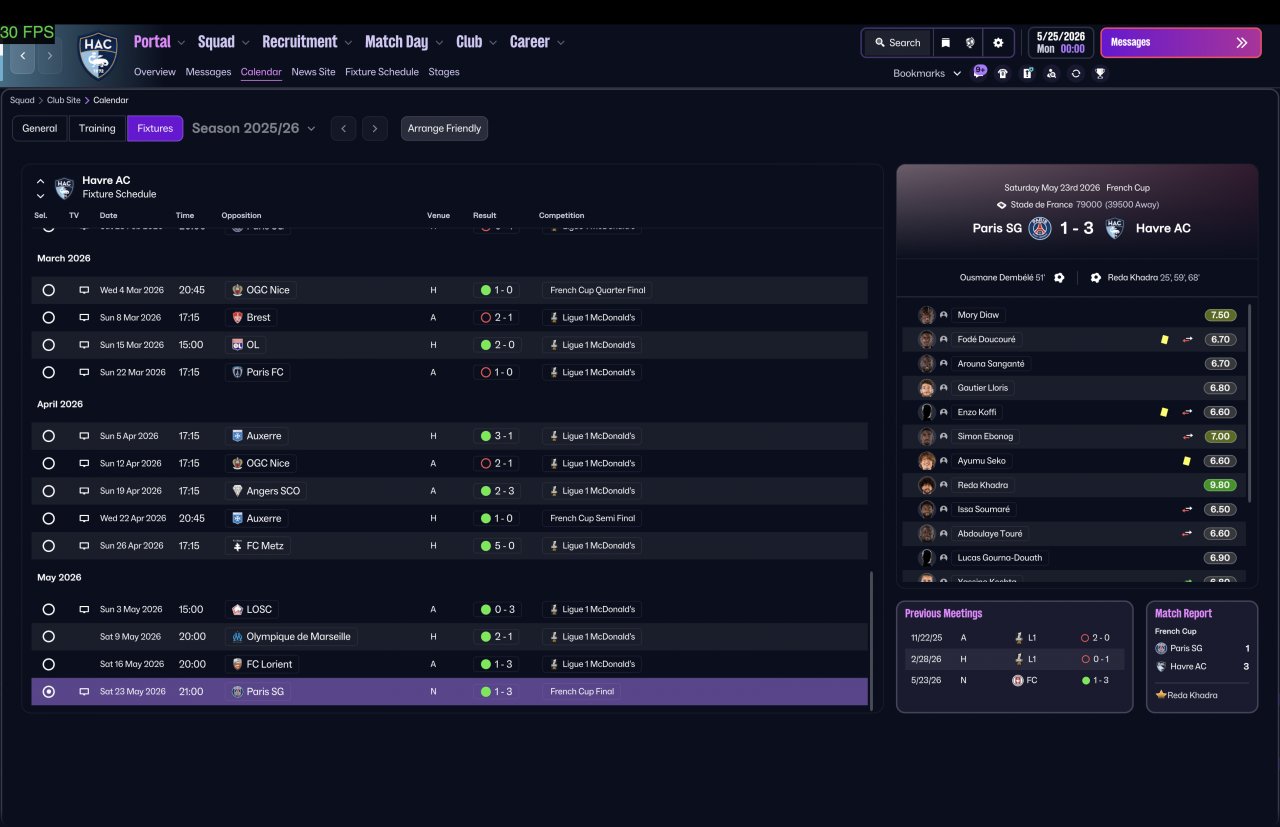Image resolution: width=1280 pixels, height=827 pixels.
Task: Navigate forward with the history forward arrow
Action: coord(48,56)
